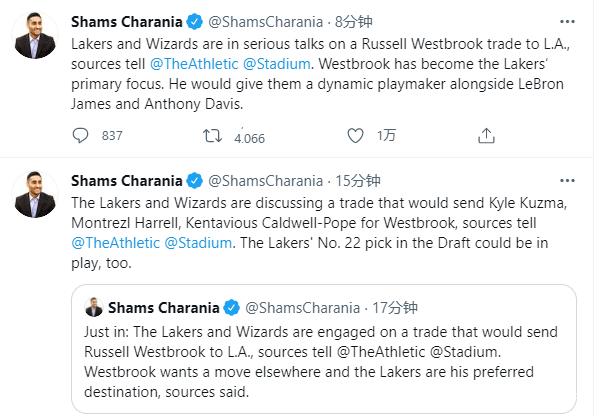Open the small avatar in the quoted tweet
This screenshot has height=416, width=600.
coord(94,306)
